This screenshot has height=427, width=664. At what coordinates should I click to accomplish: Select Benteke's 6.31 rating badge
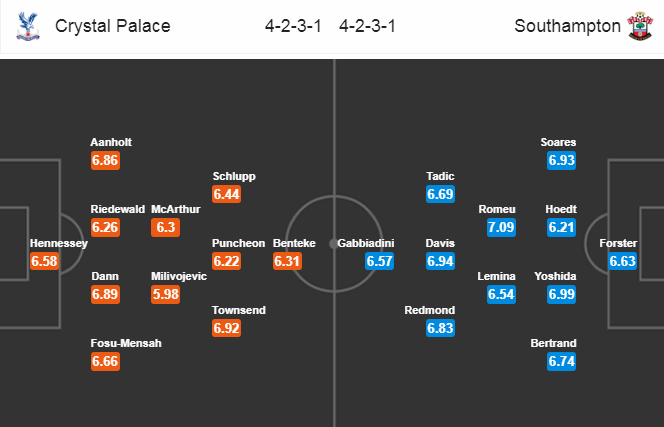click(x=287, y=261)
